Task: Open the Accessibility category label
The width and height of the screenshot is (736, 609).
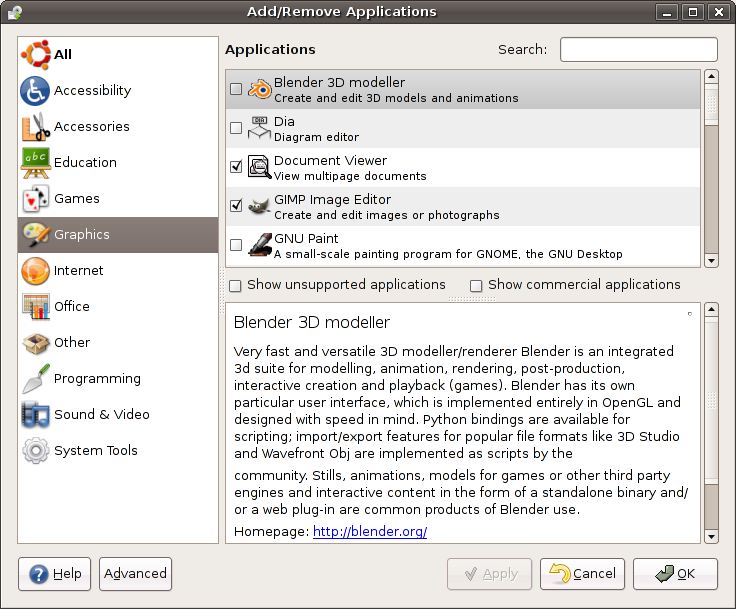Action: pos(92,90)
